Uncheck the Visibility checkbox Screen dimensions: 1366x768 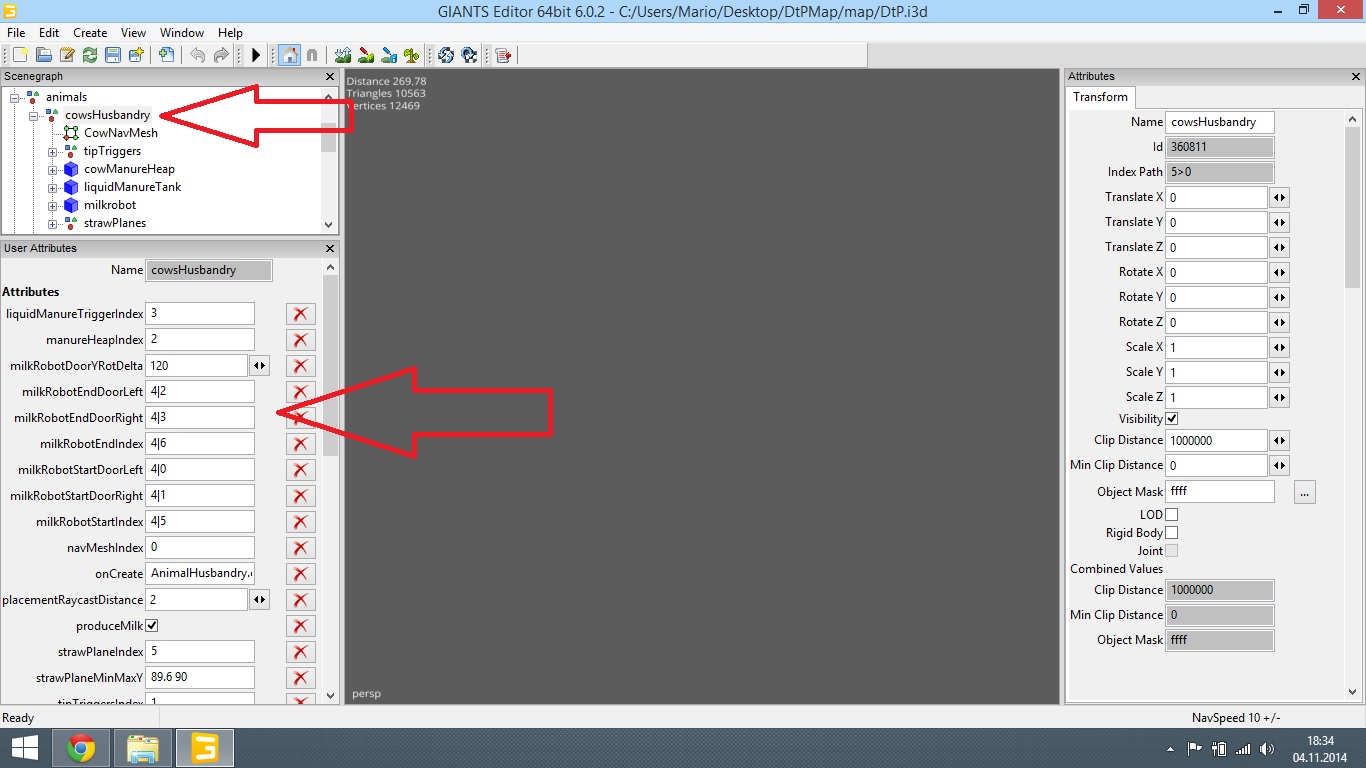click(1172, 418)
